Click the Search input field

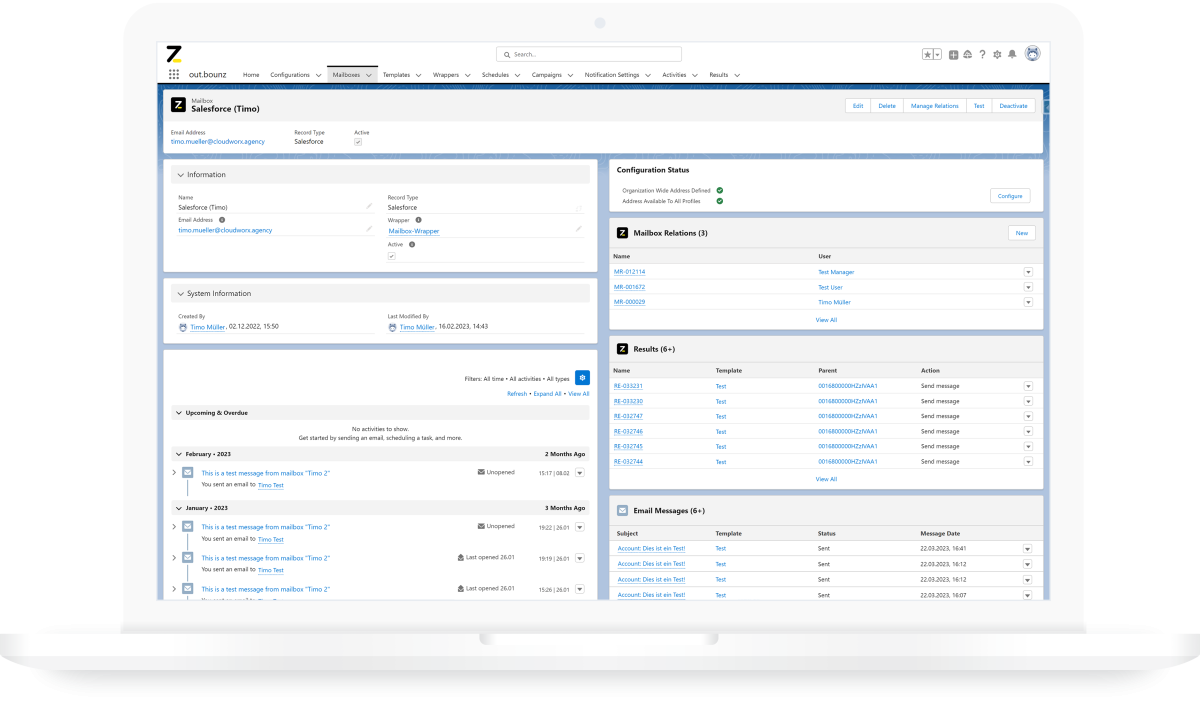[x=589, y=54]
